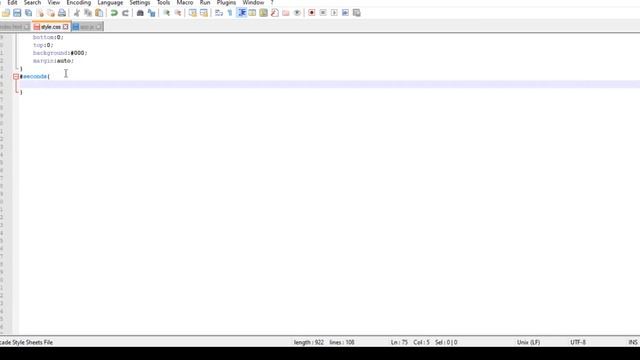The height and width of the screenshot is (360, 640).
Task: Open the View menu
Action: tap(53, 2)
